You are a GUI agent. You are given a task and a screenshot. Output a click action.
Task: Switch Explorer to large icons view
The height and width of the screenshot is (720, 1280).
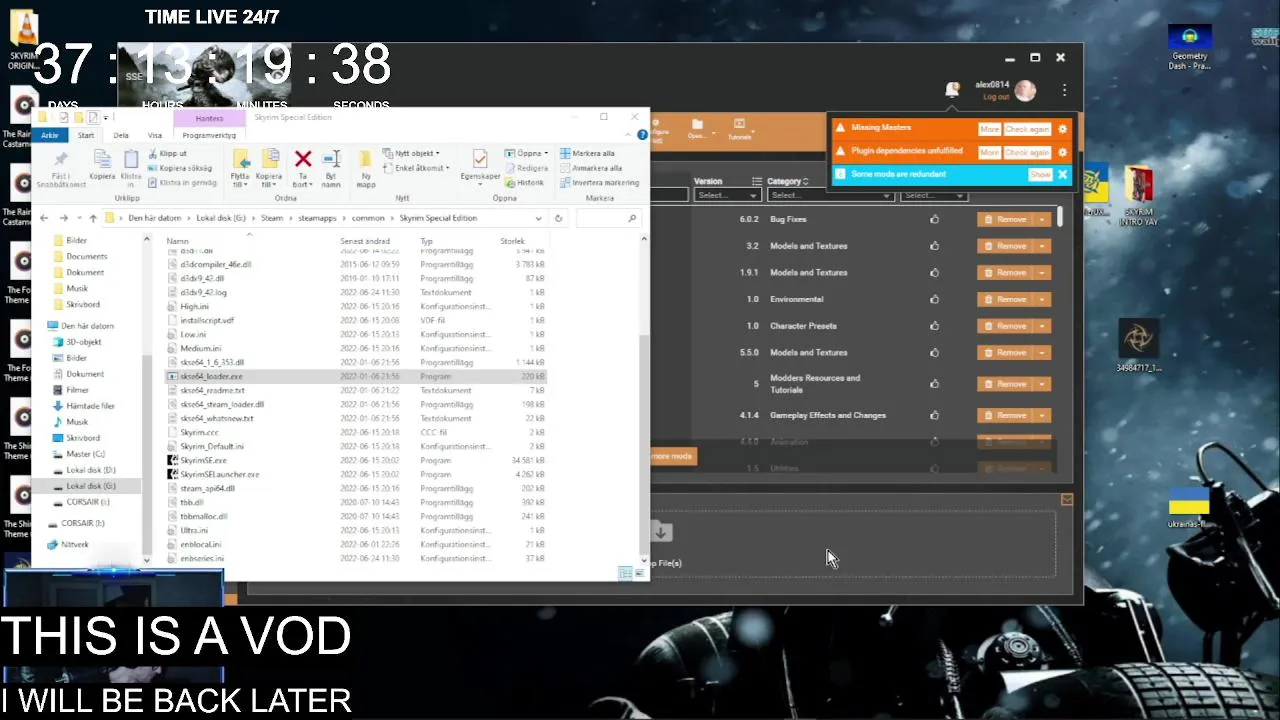tap(639, 573)
